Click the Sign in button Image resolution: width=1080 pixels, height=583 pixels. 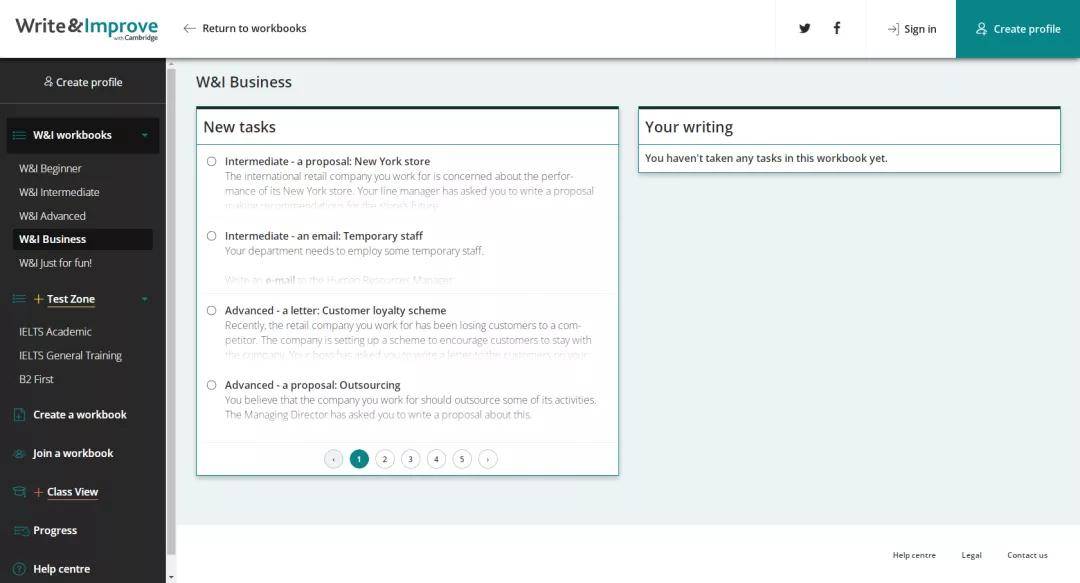[x=912, y=29]
